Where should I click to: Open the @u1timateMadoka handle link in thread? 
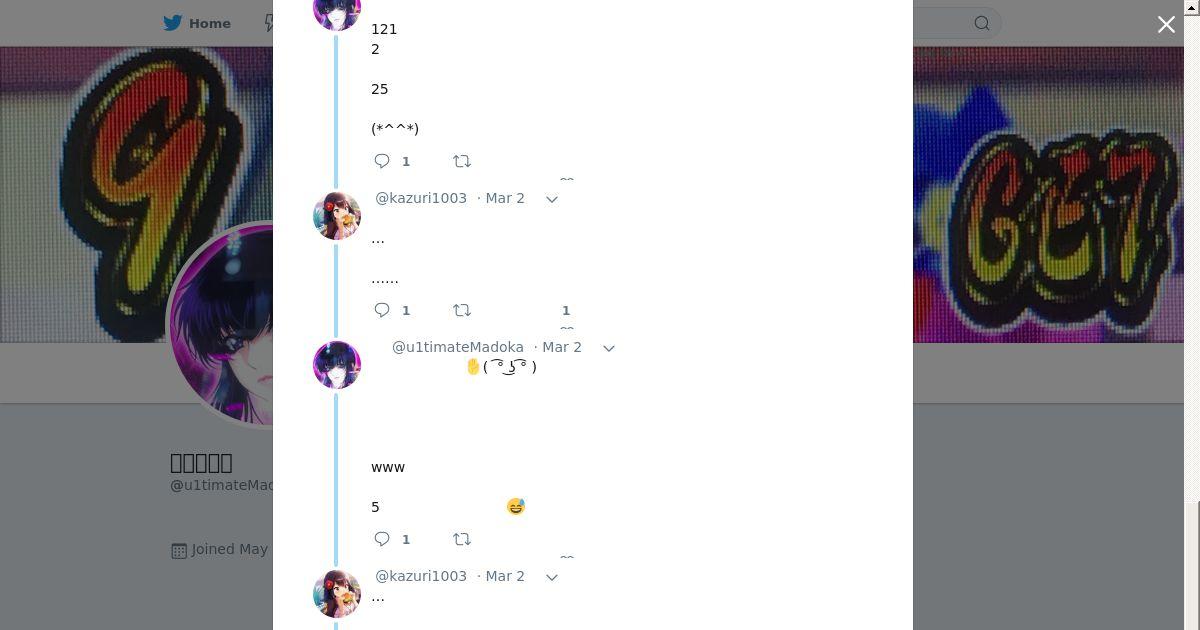coord(458,347)
